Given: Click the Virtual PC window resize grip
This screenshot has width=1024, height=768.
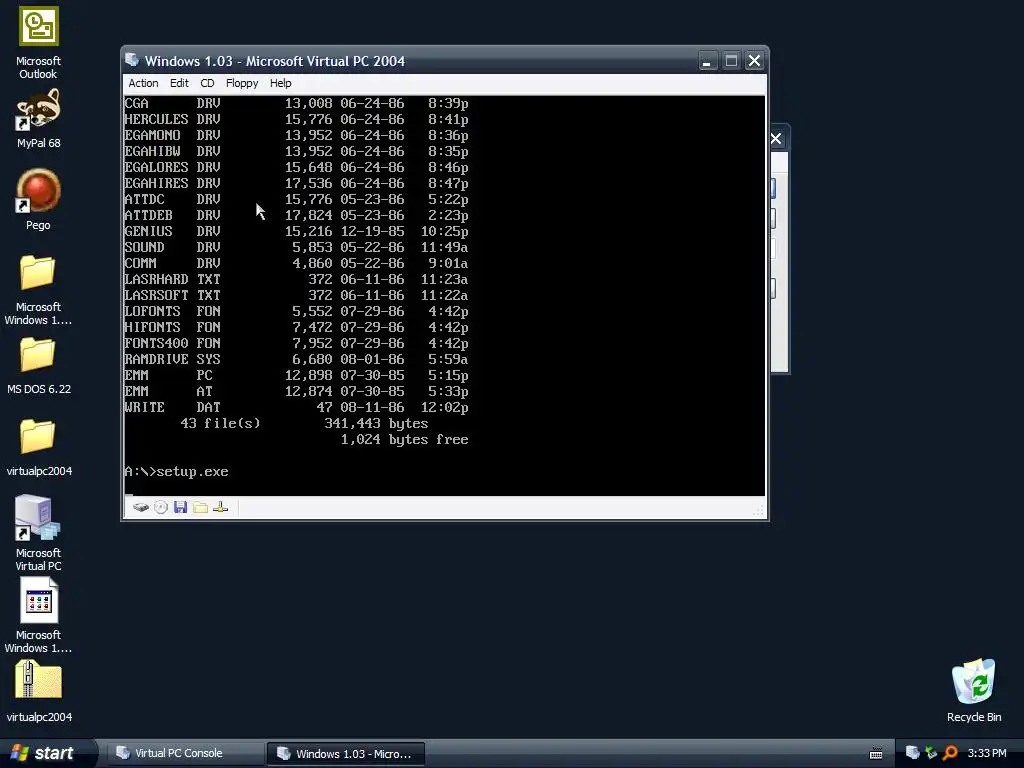Looking at the screenshot, I should point(758,511).
